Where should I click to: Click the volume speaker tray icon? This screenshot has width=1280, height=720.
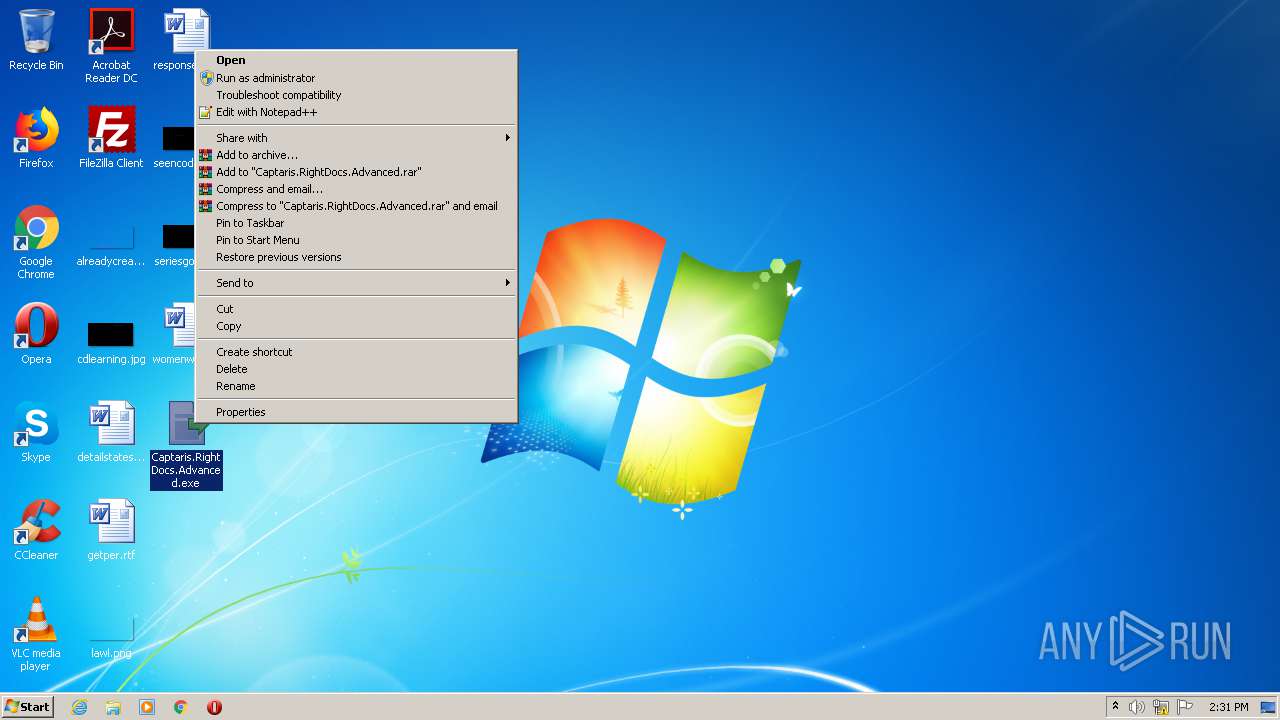(x=1137, y=707)
